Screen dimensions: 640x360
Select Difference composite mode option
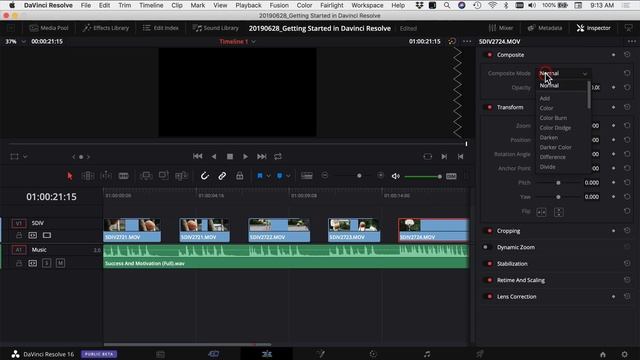(x=553, y=157)
